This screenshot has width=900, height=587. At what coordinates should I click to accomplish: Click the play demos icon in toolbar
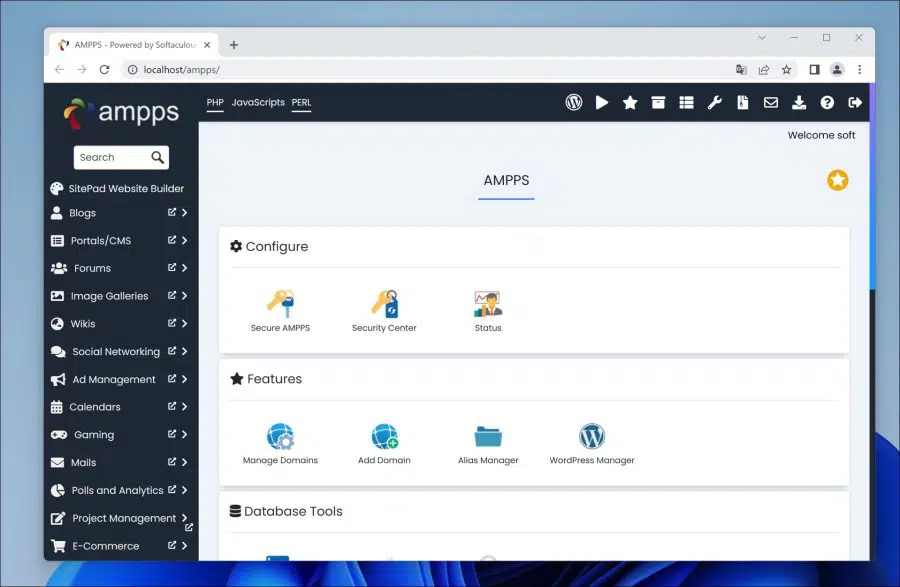click(x=602, y=102)
